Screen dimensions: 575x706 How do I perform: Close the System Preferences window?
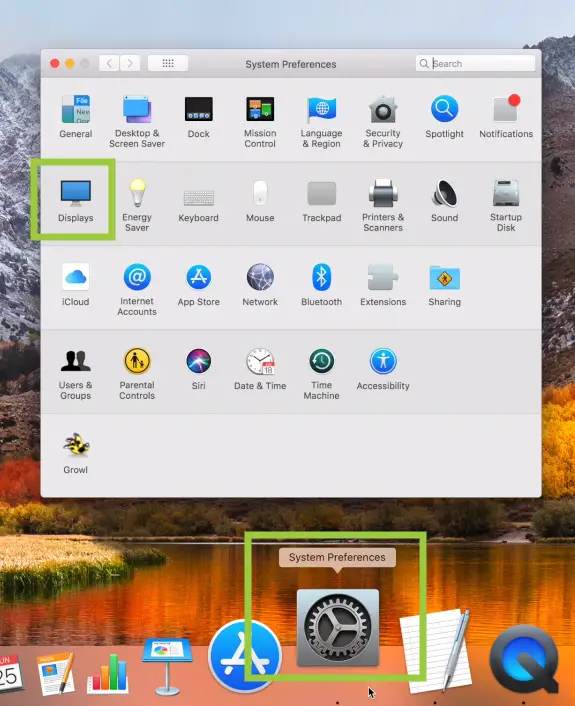click(x=55, y=63)
